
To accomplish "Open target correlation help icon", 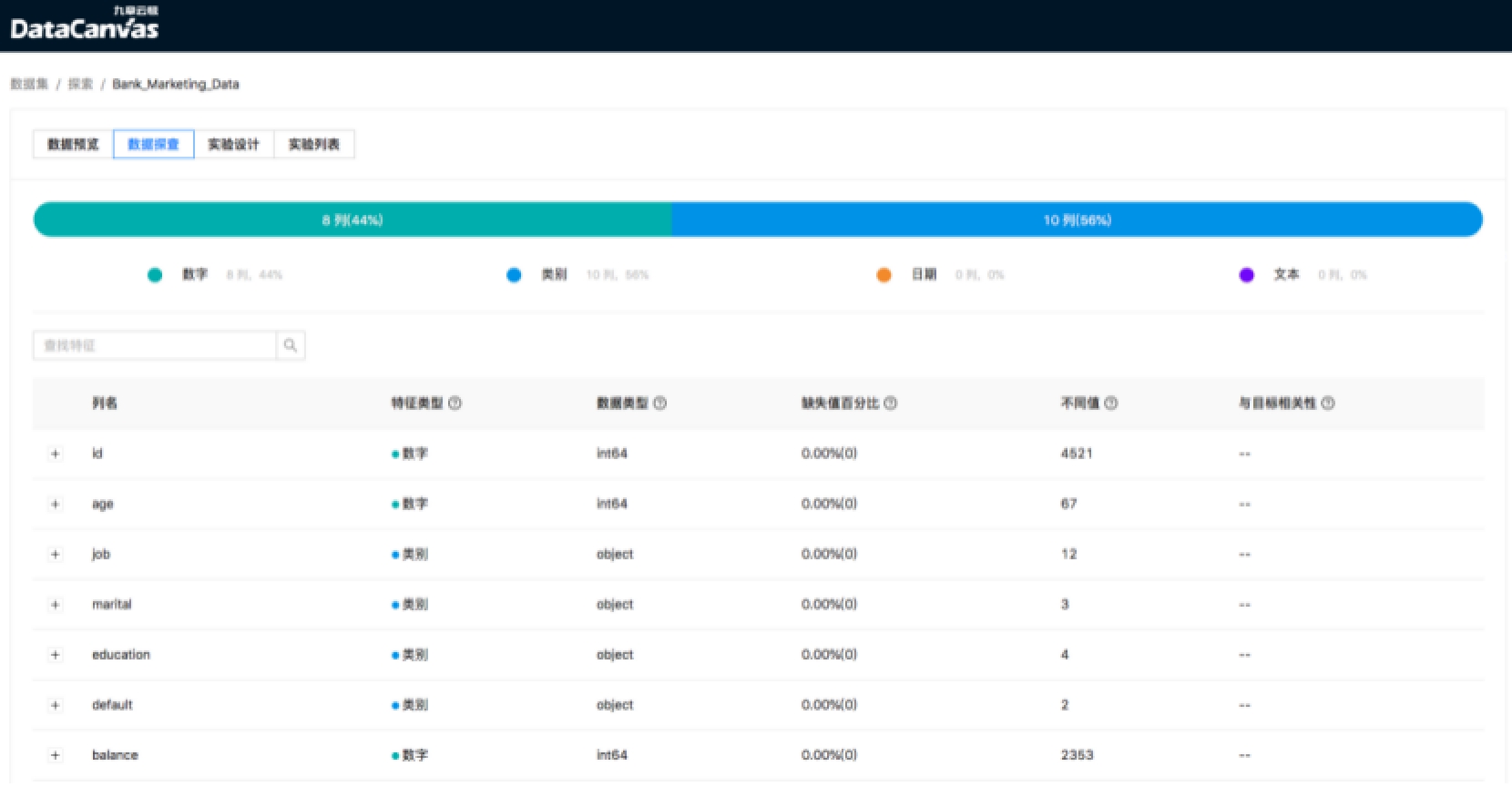I will pyautogui.click(x=1328, y=403).
